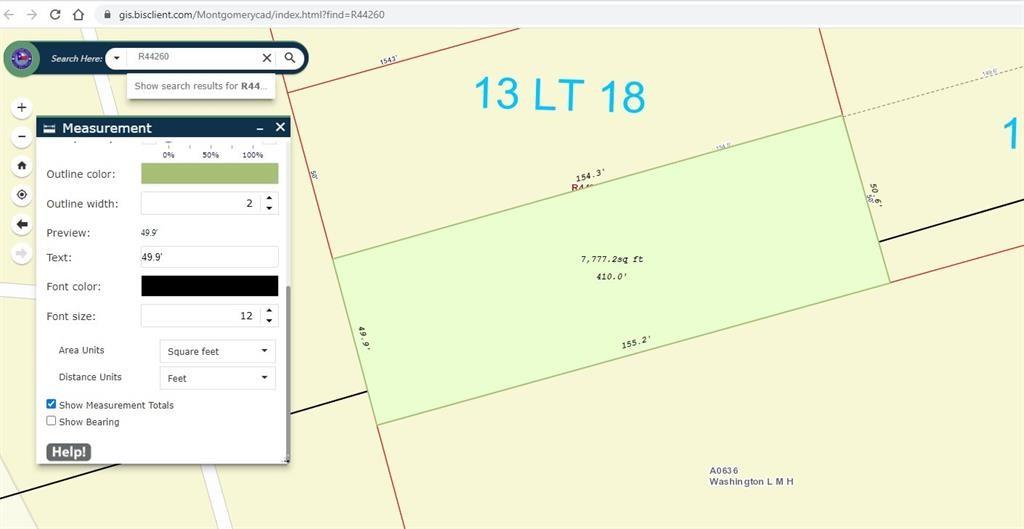
Task: Return map to default home extent
Action: point(22,166)
